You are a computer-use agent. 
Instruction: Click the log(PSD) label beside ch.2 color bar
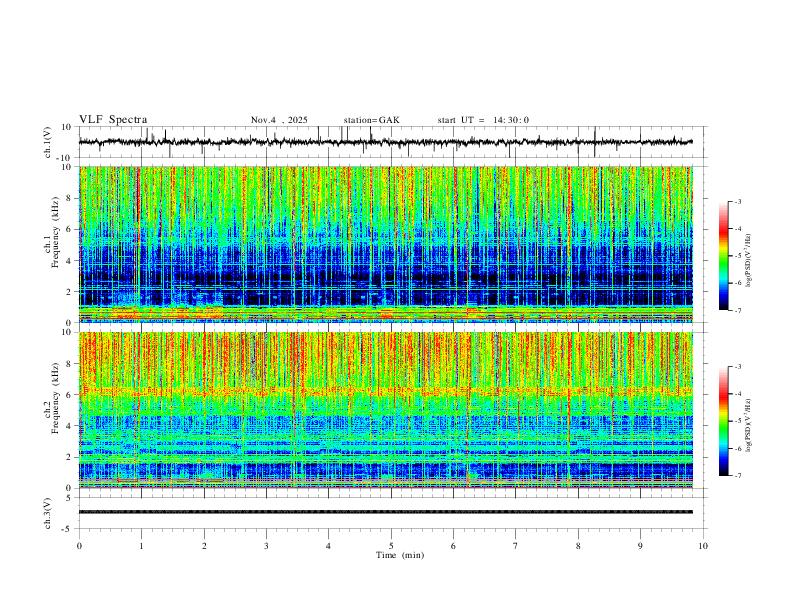pyautogui.click(x=748, y=426)
